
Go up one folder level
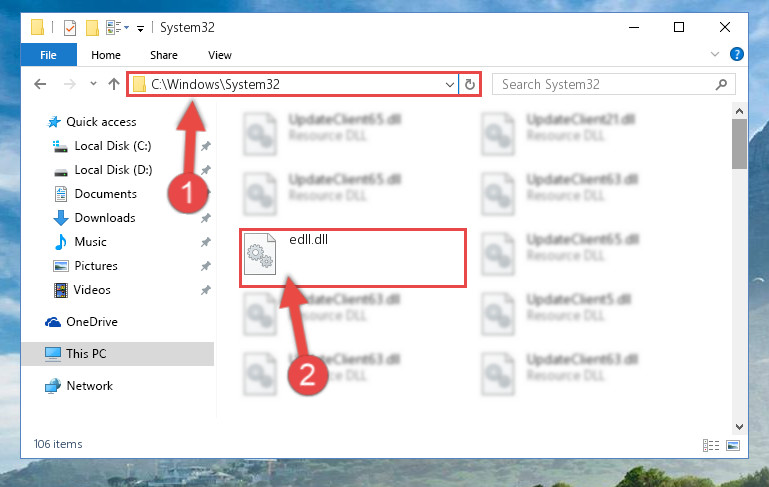114,84
